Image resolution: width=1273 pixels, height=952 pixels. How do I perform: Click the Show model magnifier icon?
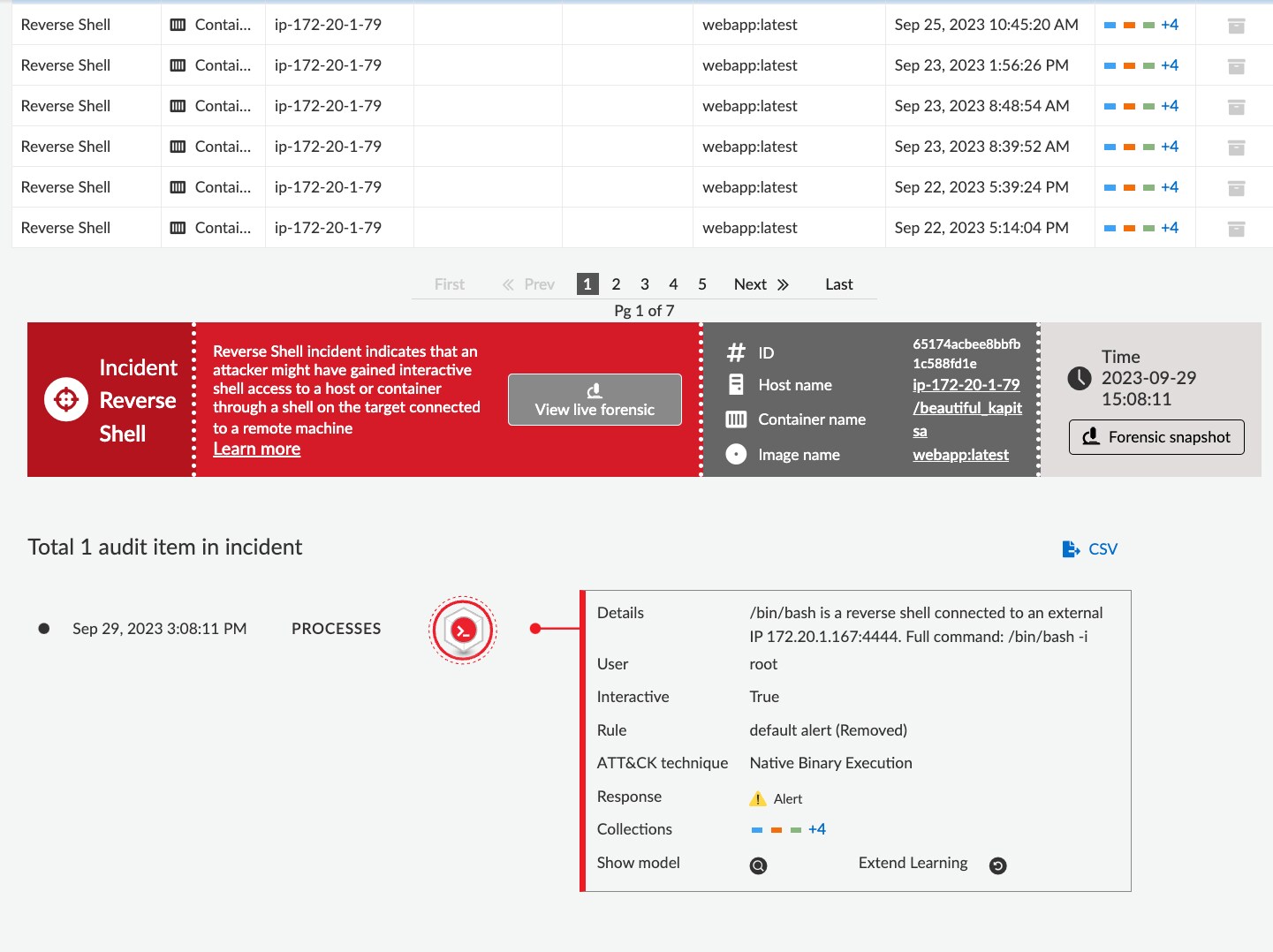(758, 865)
